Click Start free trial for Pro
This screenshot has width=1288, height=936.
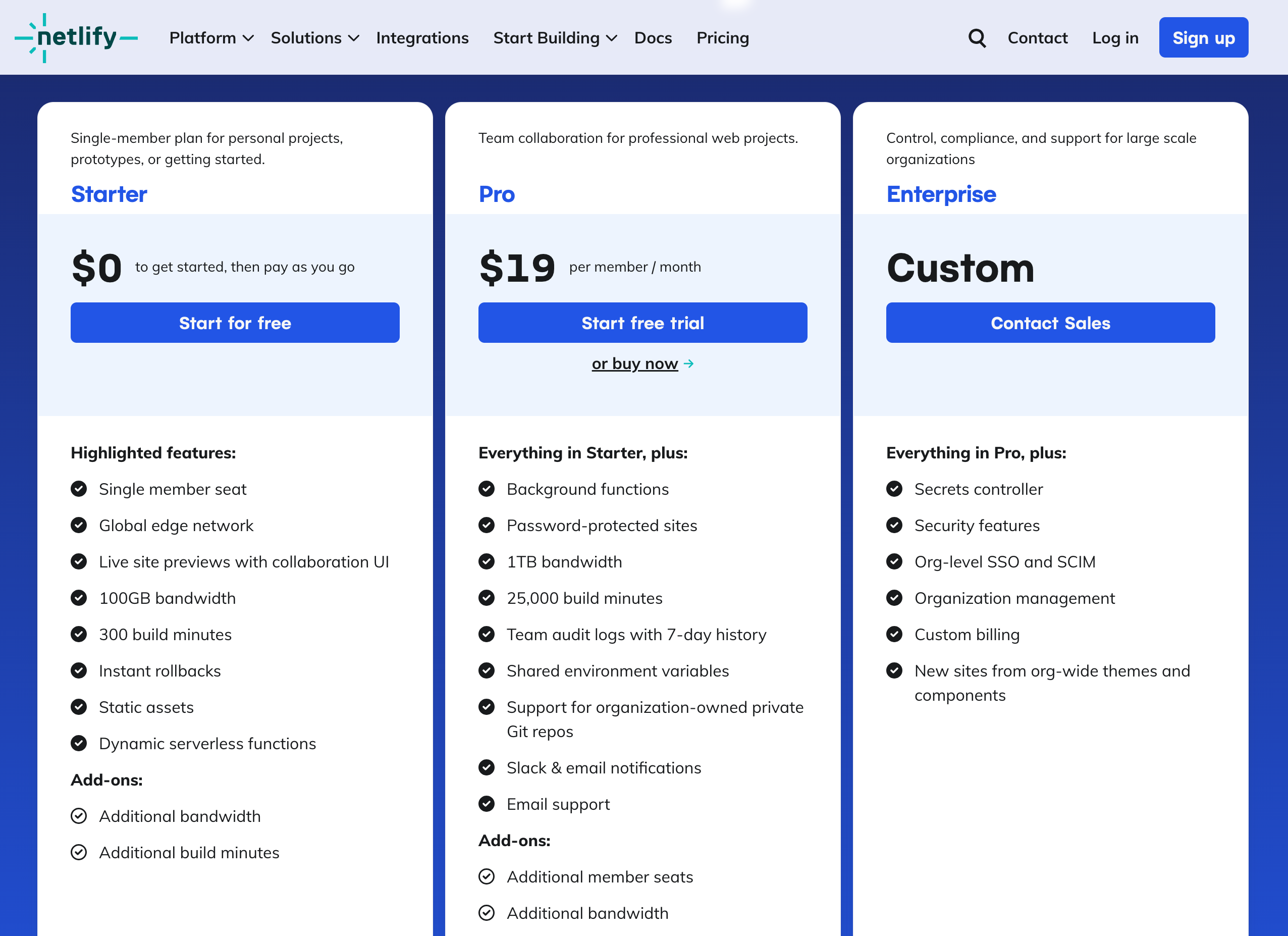642,323
